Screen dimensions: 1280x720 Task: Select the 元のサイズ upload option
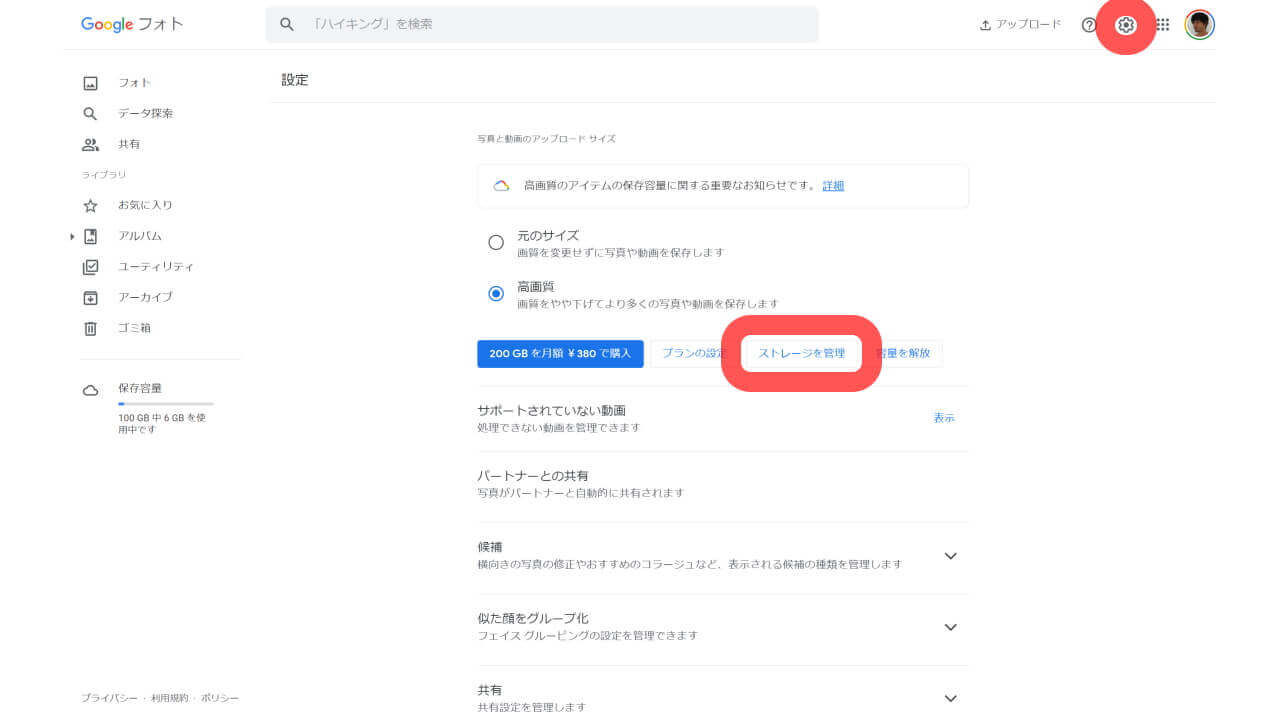click(x=496, y=242)
